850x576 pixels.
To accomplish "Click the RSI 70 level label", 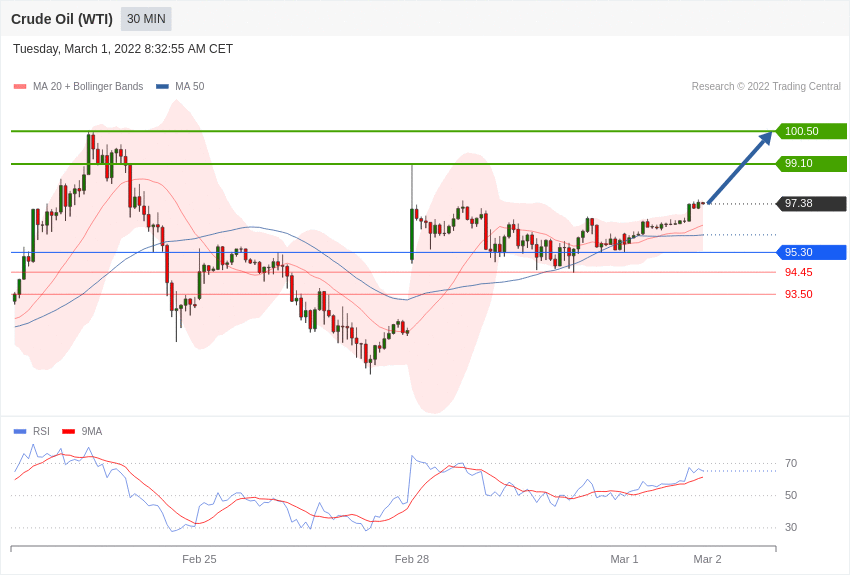I will 791,463.
